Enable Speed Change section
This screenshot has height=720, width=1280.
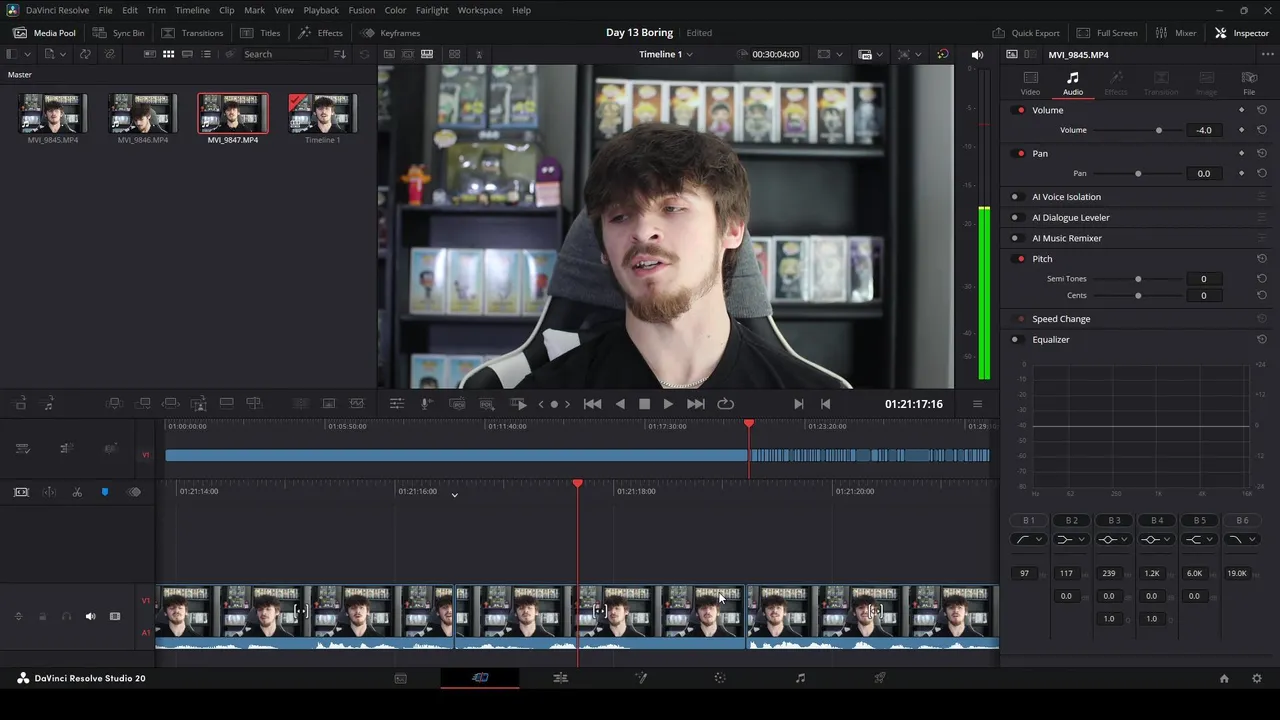point(1020,319)
